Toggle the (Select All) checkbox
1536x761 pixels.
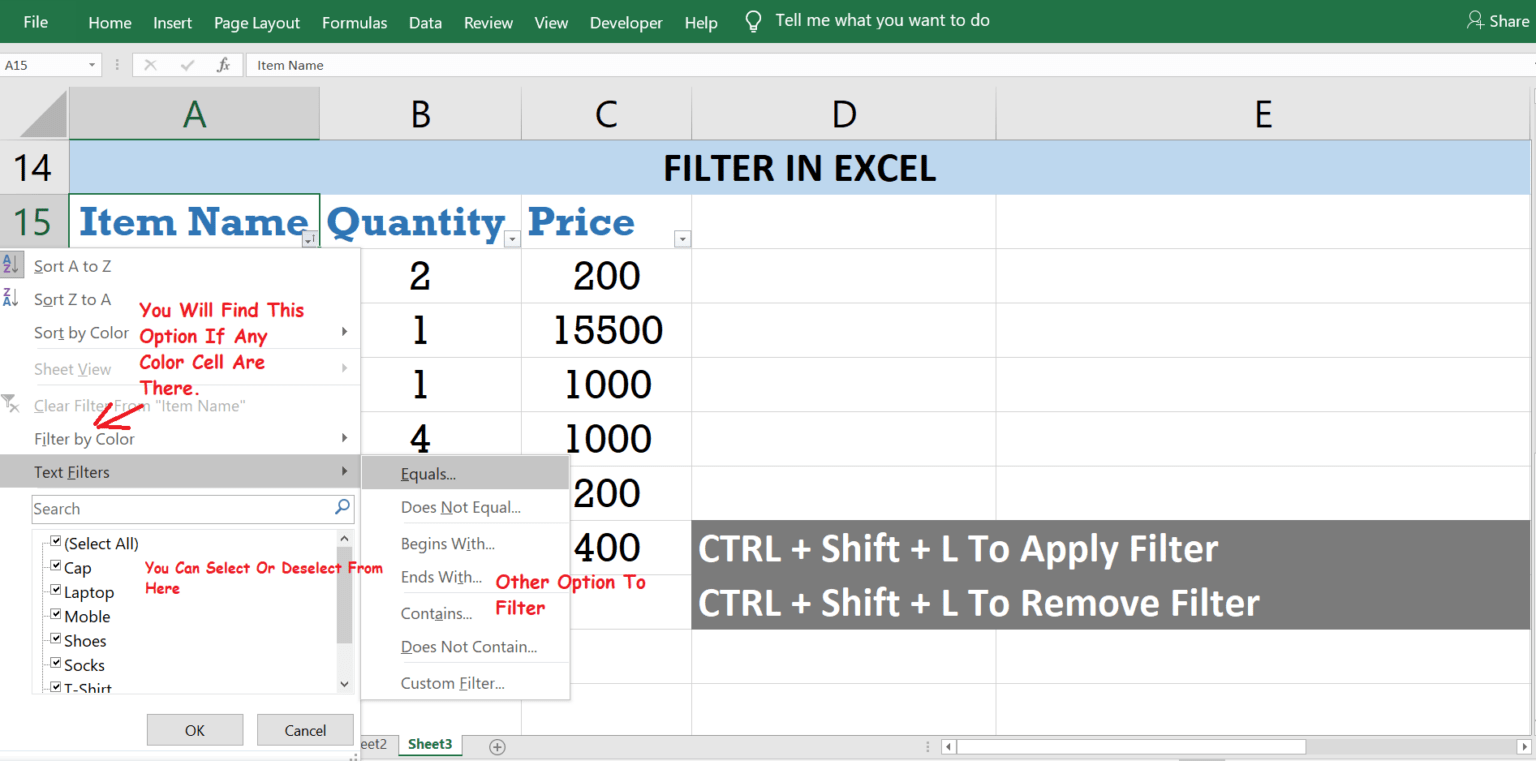pos(55,541)
